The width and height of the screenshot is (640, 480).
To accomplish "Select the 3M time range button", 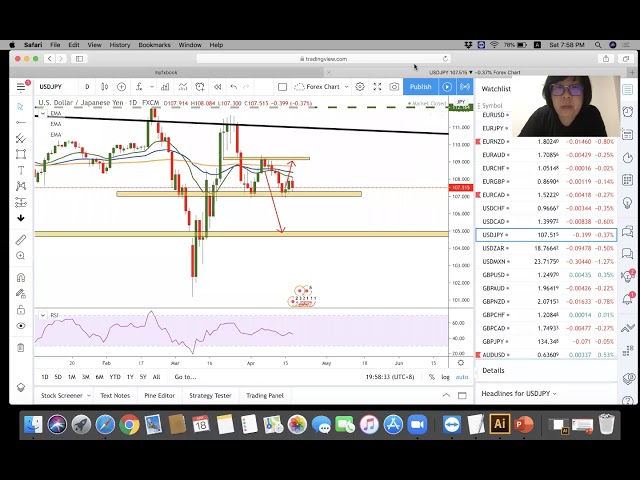I will [86, 377].
